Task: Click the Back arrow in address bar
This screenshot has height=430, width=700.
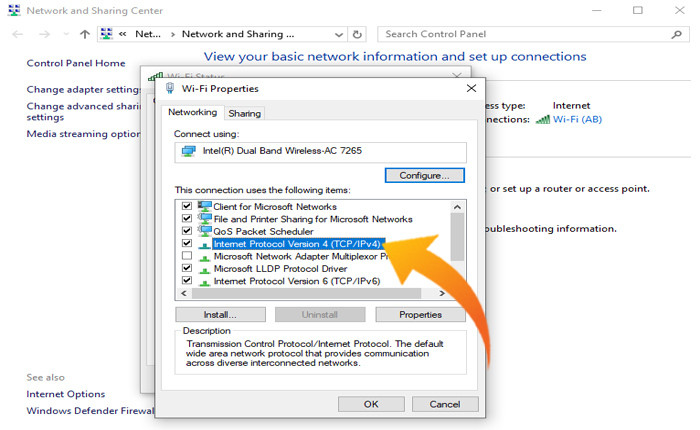Action: click(18, 34)
